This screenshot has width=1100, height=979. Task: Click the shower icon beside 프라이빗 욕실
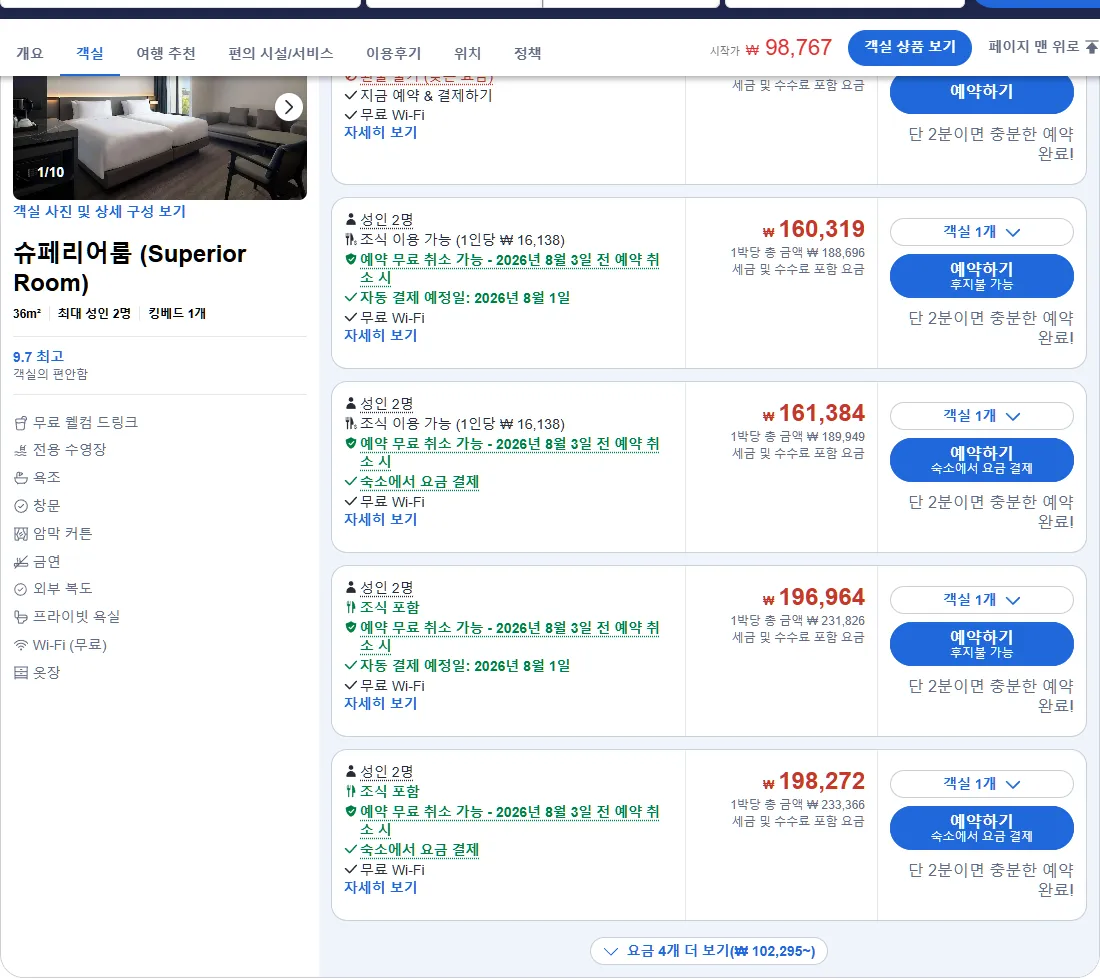pyautogui.click(x=21, y=617)
